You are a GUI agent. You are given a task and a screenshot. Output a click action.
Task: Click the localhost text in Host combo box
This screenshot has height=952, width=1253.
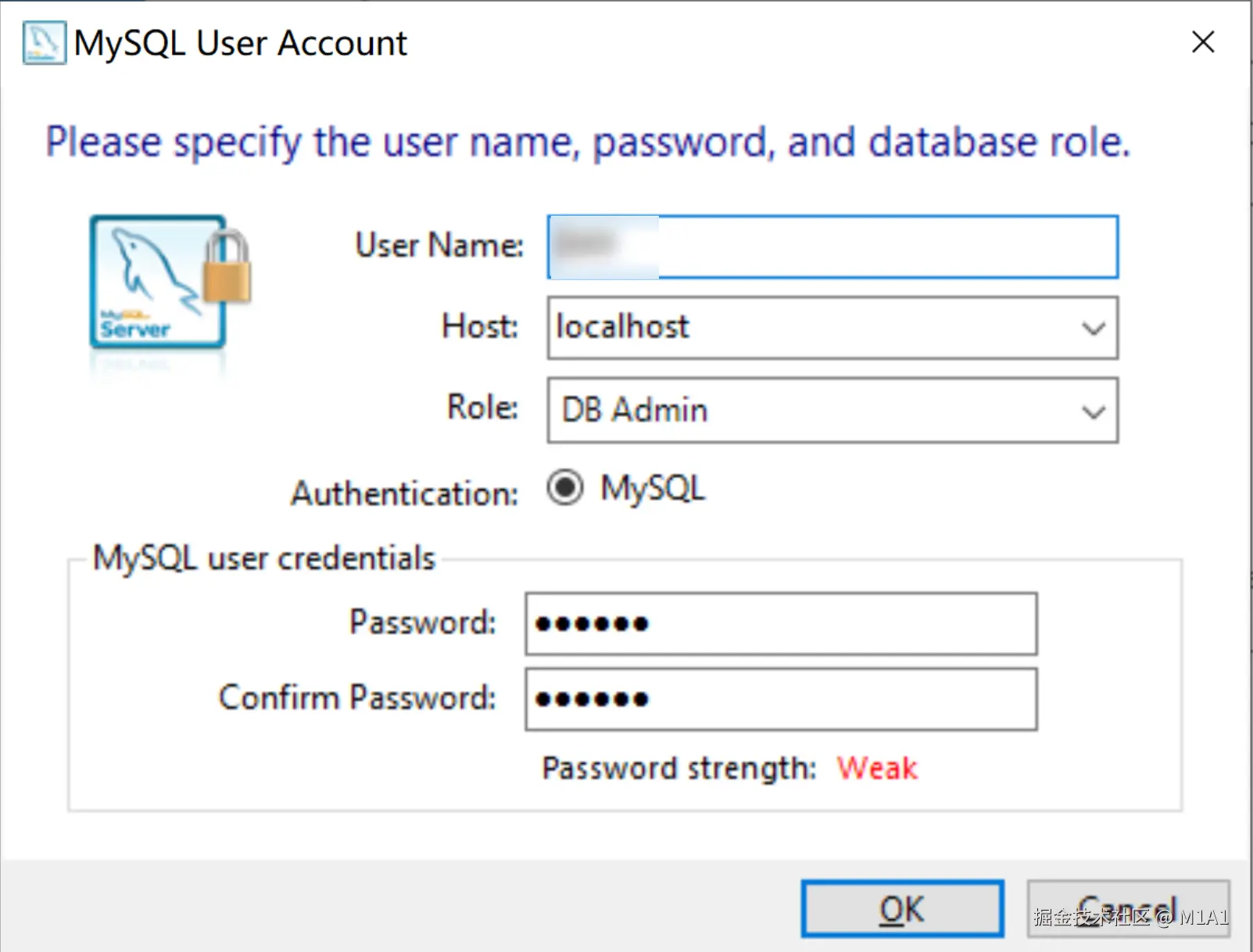tap(623, 327)
